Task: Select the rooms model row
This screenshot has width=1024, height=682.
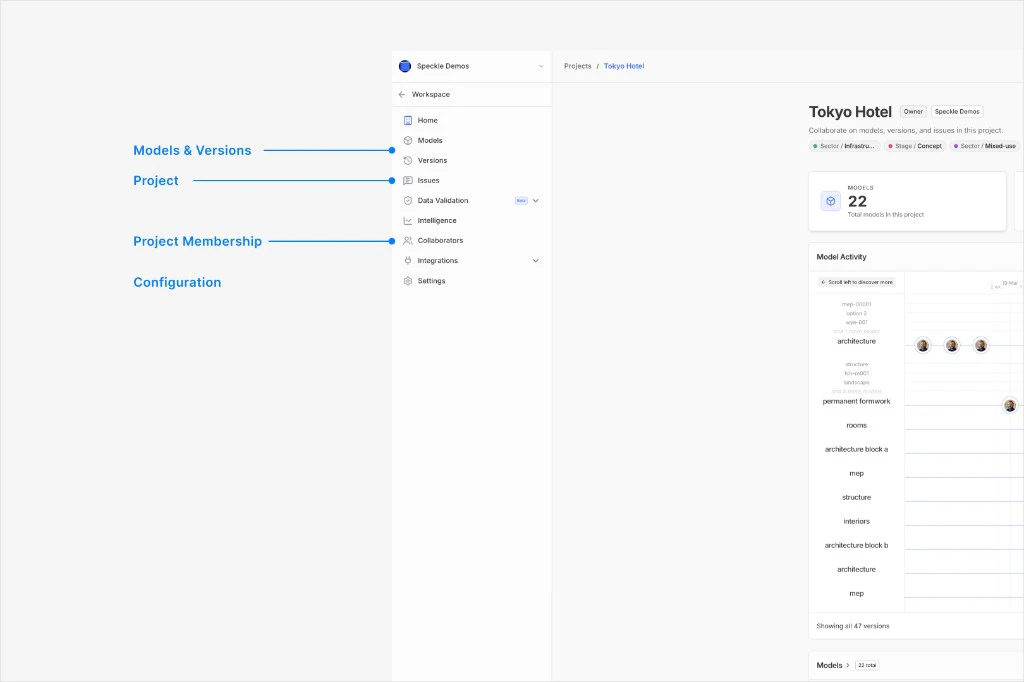Action: [856, 426]
